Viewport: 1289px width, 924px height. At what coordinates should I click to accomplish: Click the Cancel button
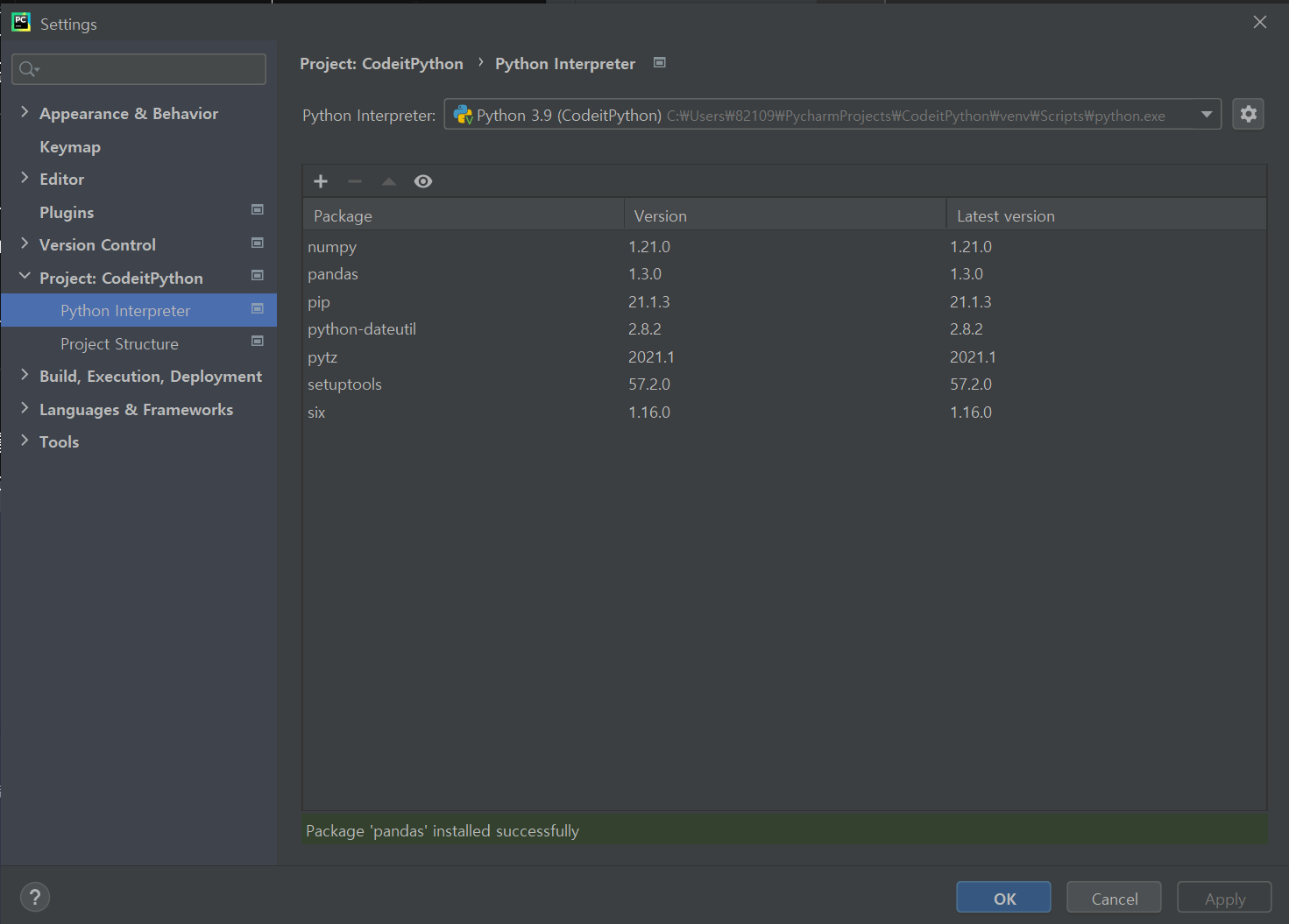click(1114, 898)
